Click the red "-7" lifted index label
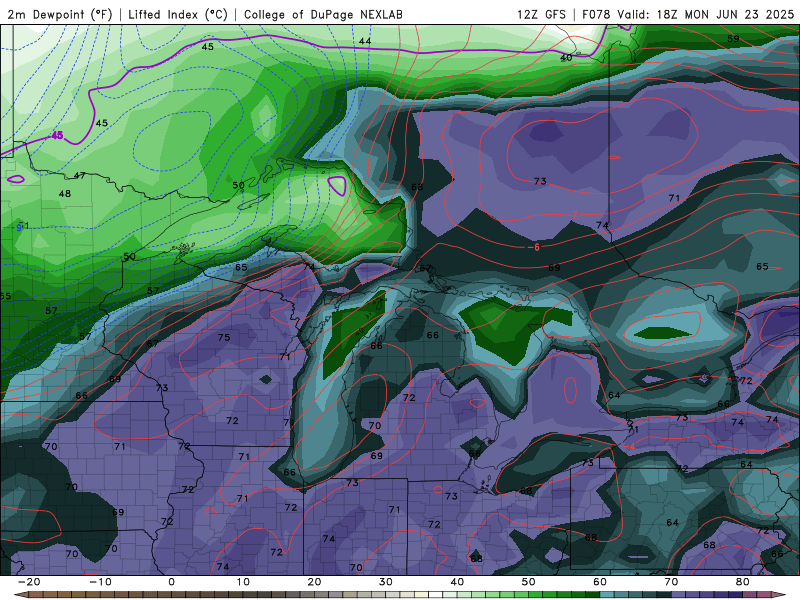The width and height of the screenshot is (800, 600). [x=573, y=215]
